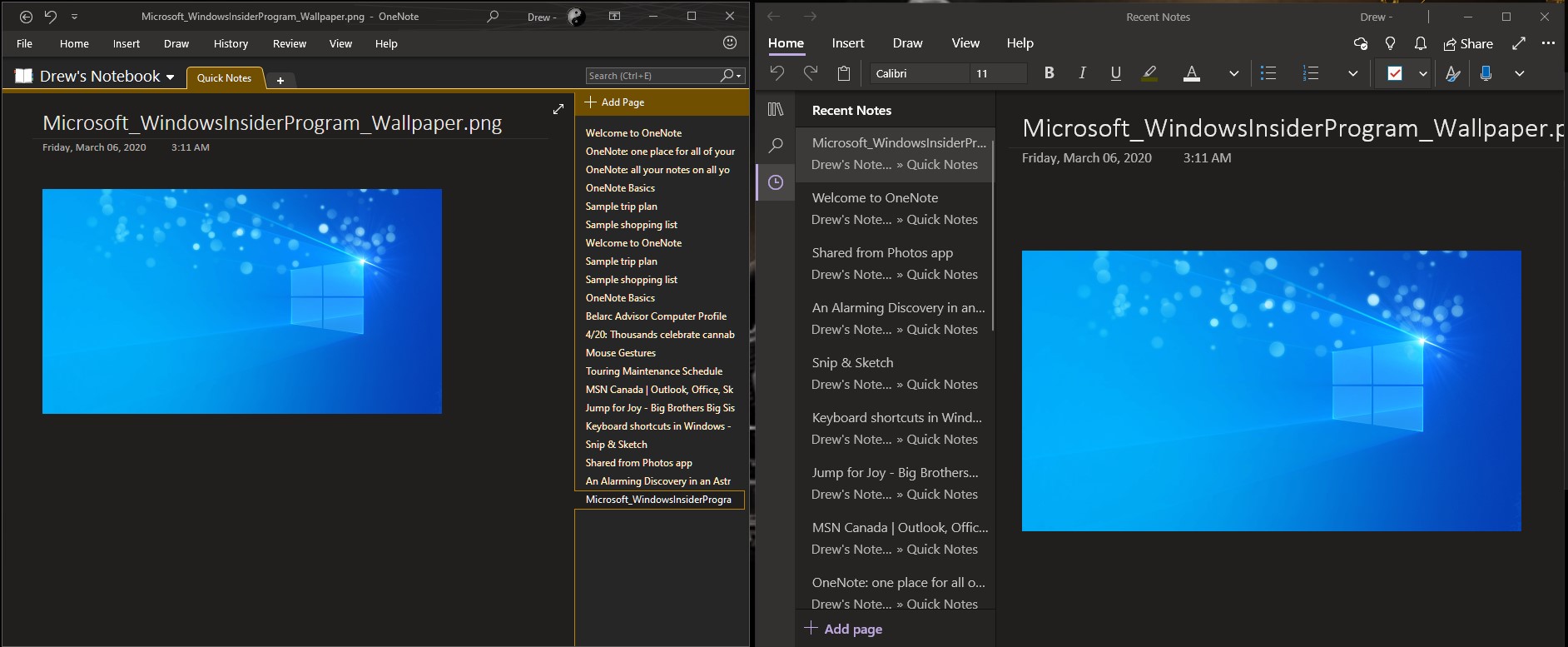Click Drew's profile avatar in OneNote desktop
The width and height of the screenshot is (1568, 647).
click(x=576, y=17)
